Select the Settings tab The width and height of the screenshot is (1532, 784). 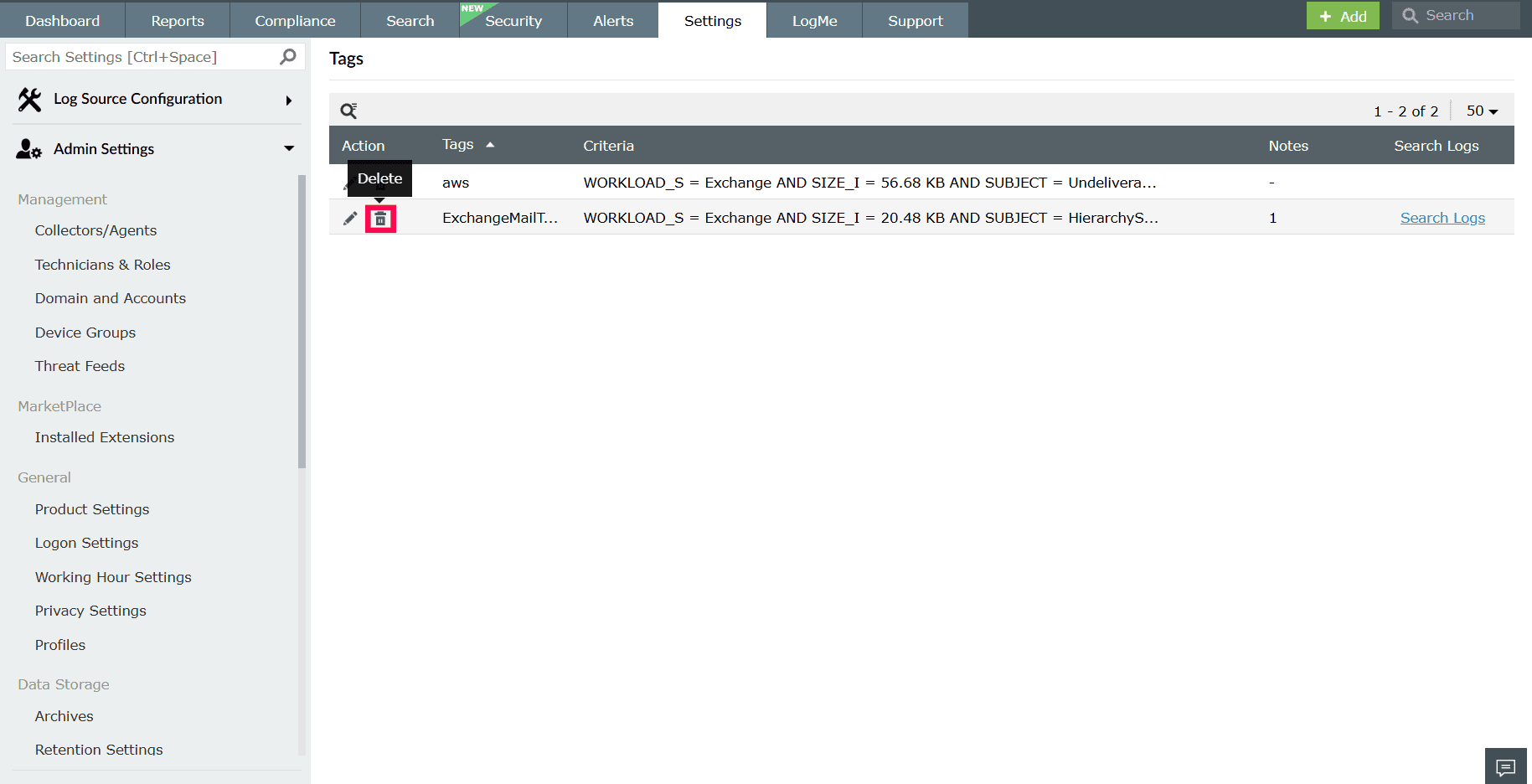point(713,20)
